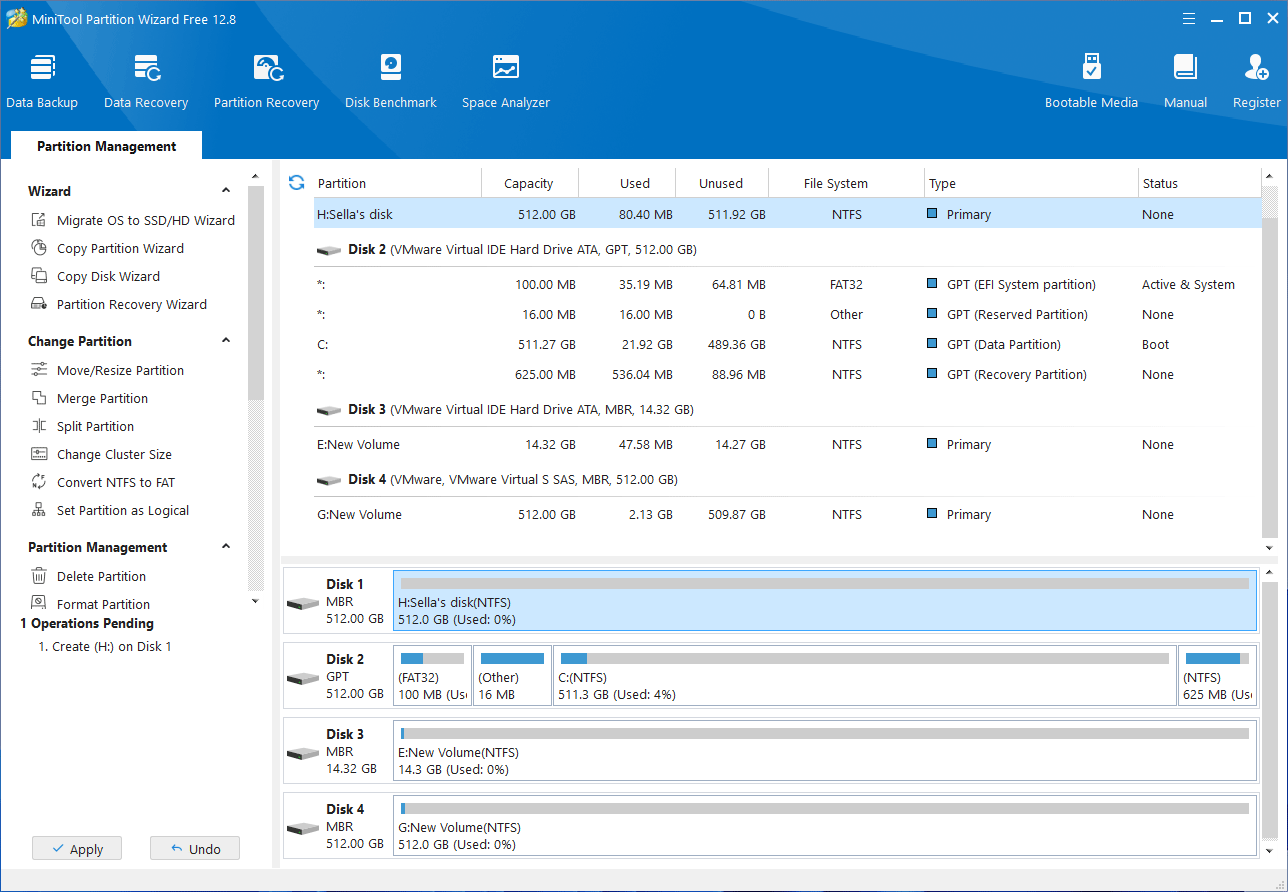Launch the Copy Partition Wizard
The image size is (1288, 892).
(107, 248)
